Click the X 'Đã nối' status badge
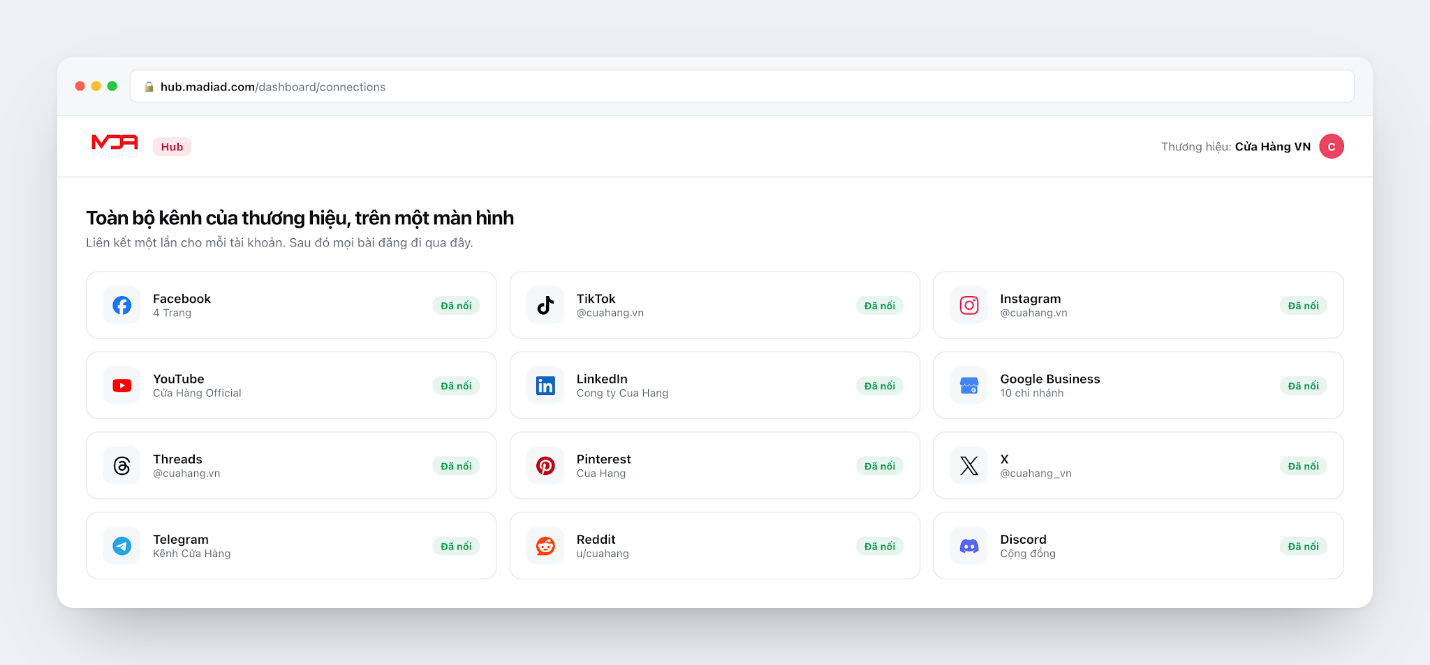Image resolution: width=1430 pixels, height=665 pixels. point(1303,466)
